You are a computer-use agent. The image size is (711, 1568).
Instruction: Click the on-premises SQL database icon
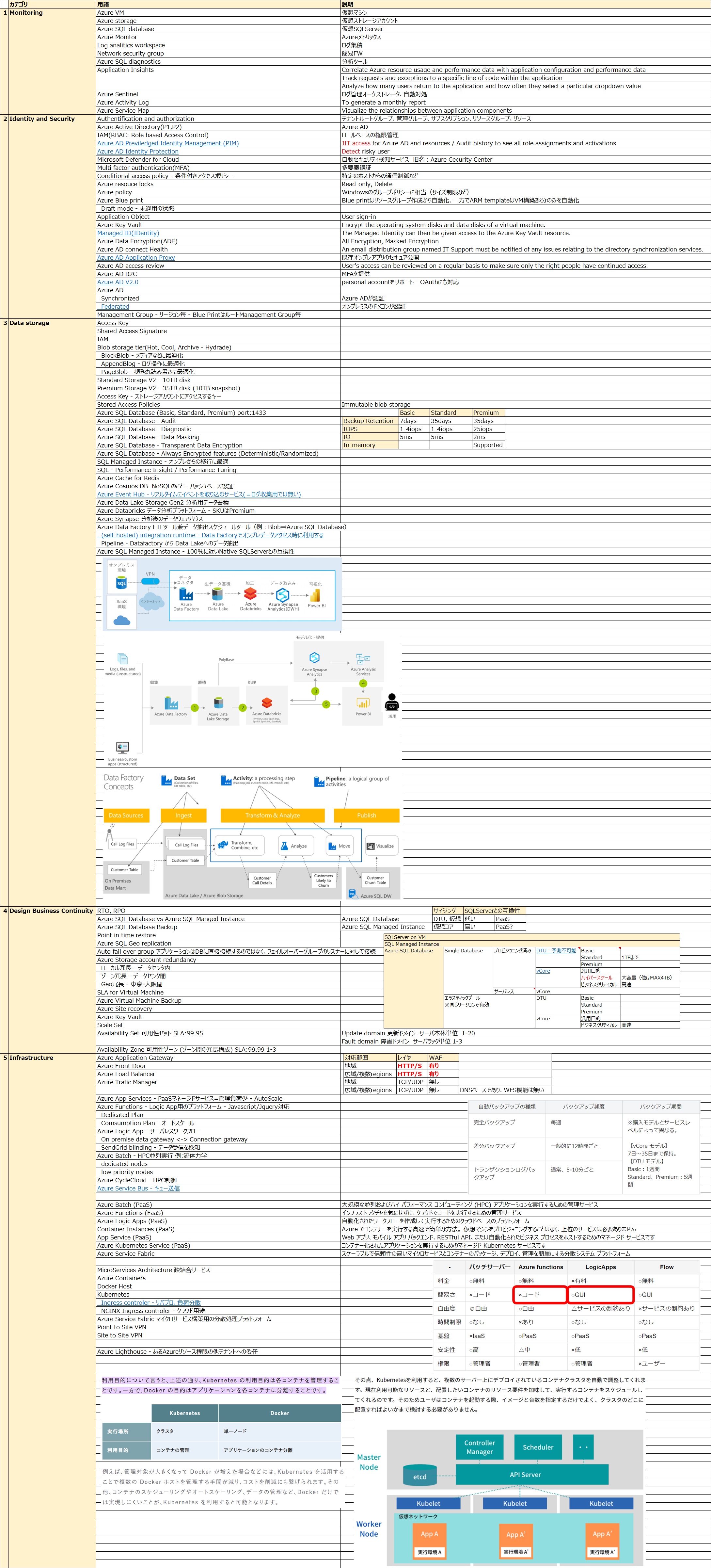pyautogui.click(x=122, y=583)
